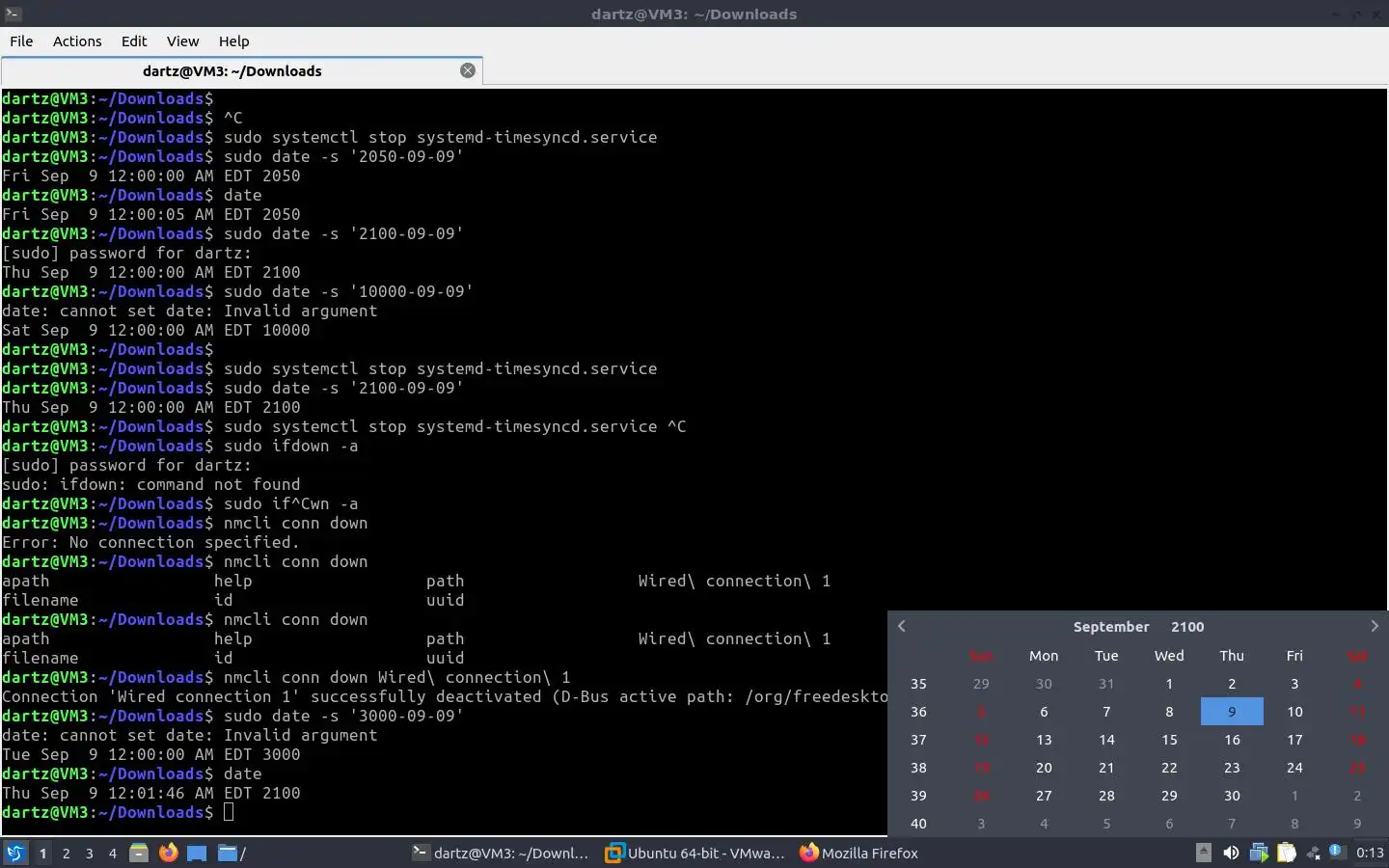The width and height of the screenshot is (1389, 868).
Task: Click the 0:13 clock in the tray
Action: pos(1370,853)
